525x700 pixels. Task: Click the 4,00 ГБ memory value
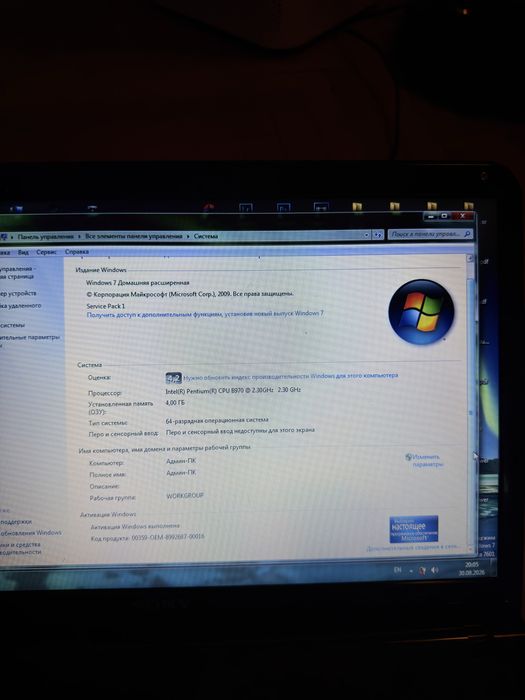pyautogui.click(x=175, y=403)
